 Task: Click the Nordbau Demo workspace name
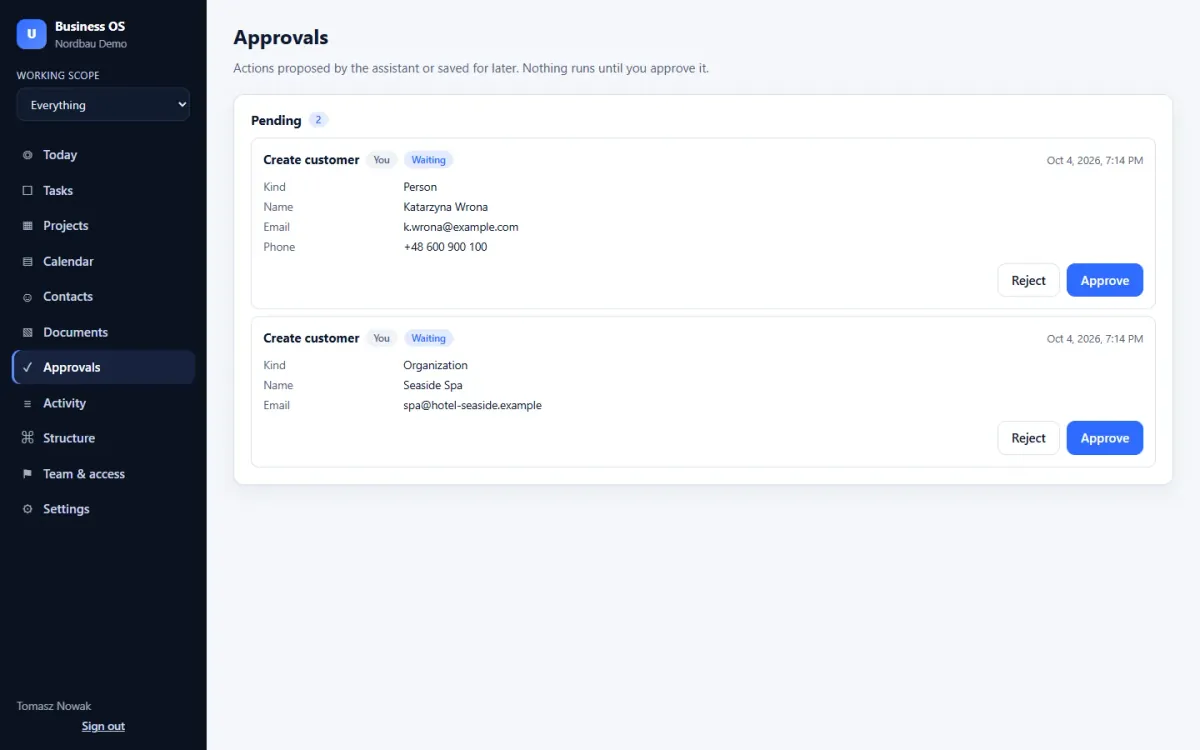click(91, 44)
